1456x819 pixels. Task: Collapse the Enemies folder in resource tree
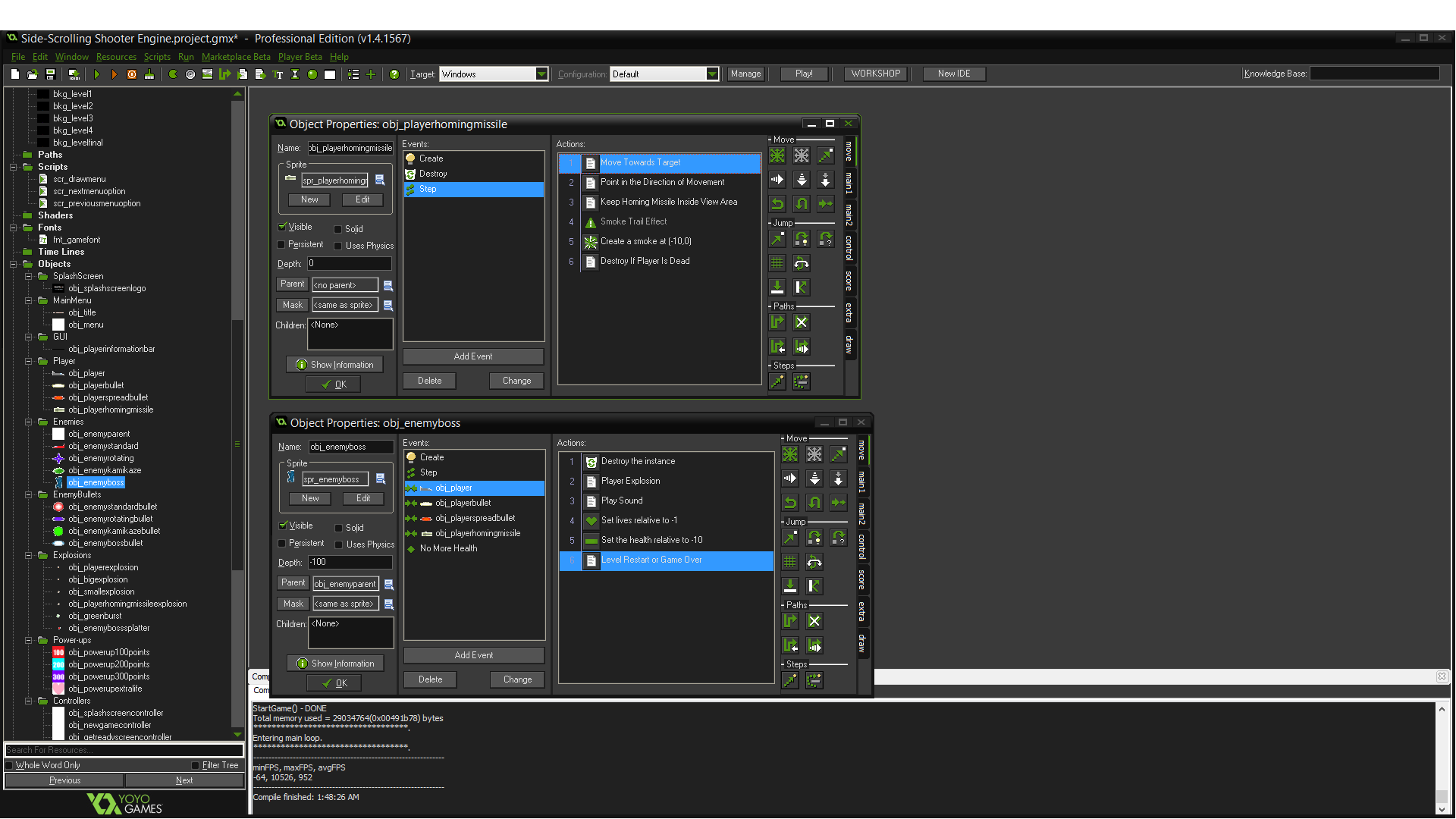[29, 422]
